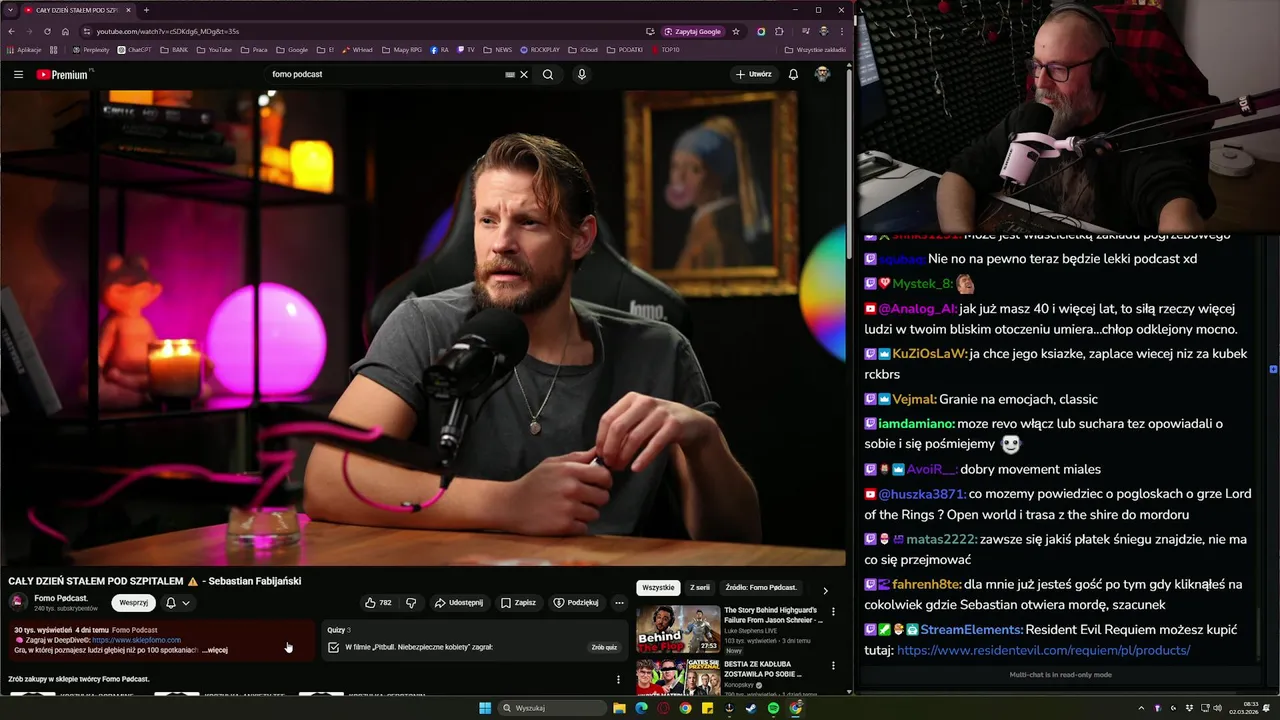
Task: Open Steam from the taskbar
Action: point(751,708)
